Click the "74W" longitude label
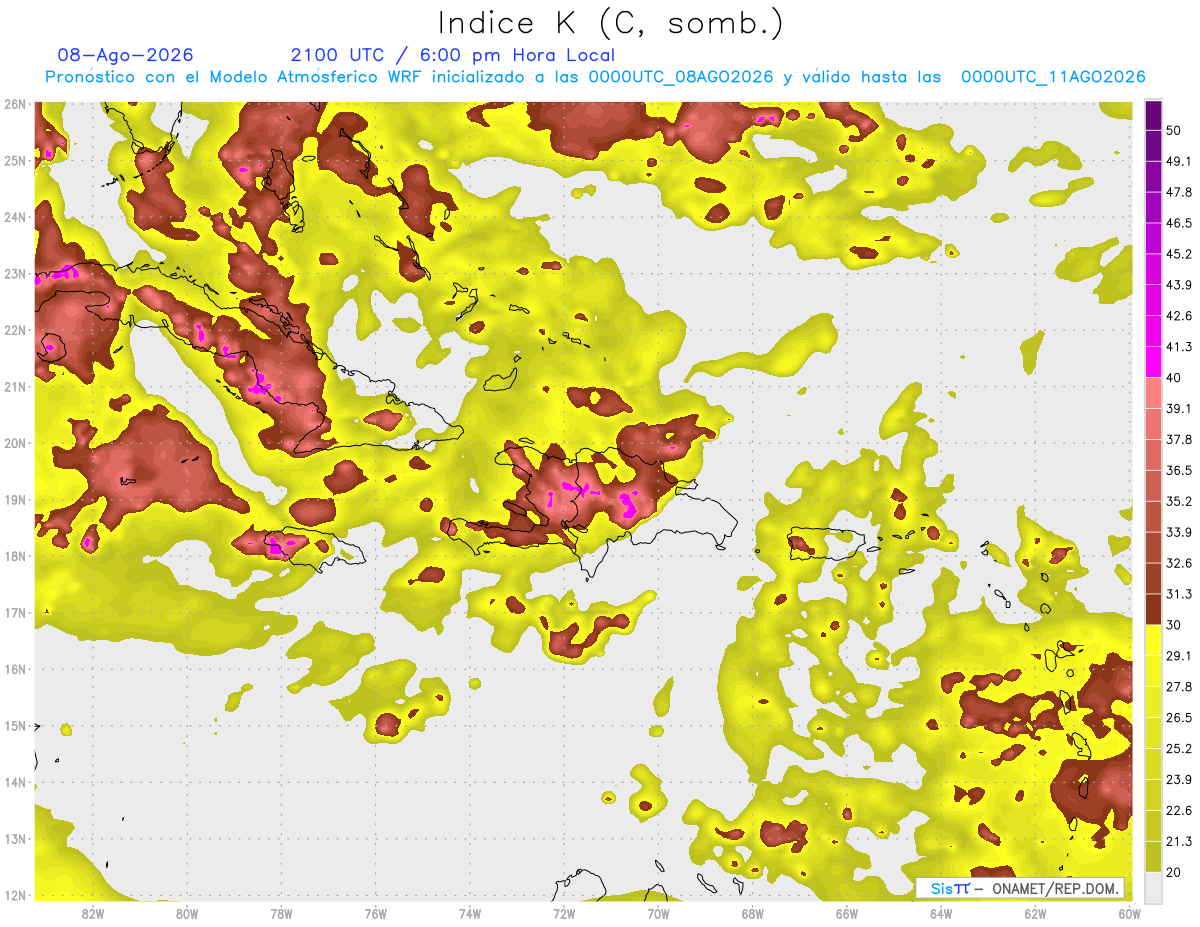This screenshot has width=1200, height=927. pyautogui.click(x=469, y=913)
